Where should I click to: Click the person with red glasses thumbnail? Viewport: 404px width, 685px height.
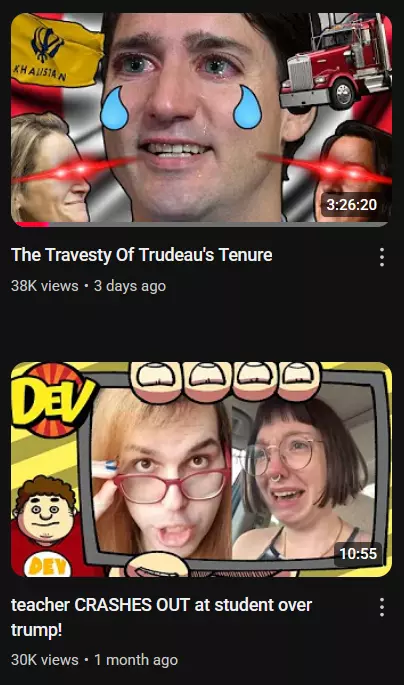tap(162, 474)
